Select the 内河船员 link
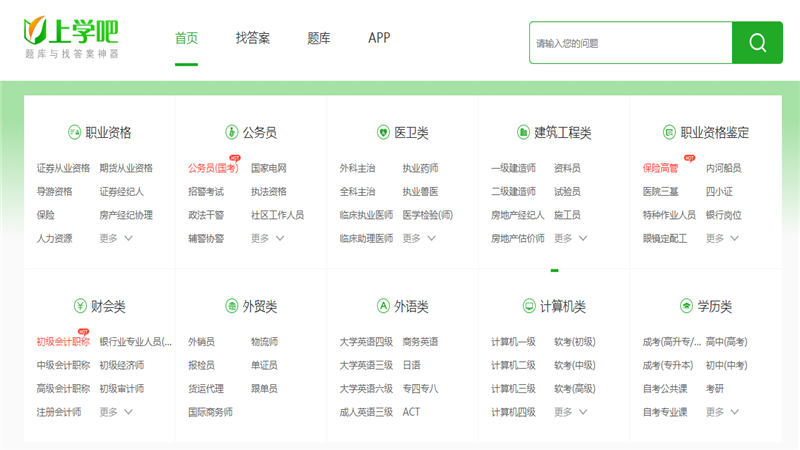800x450 pixels. [x=723, y=168]
